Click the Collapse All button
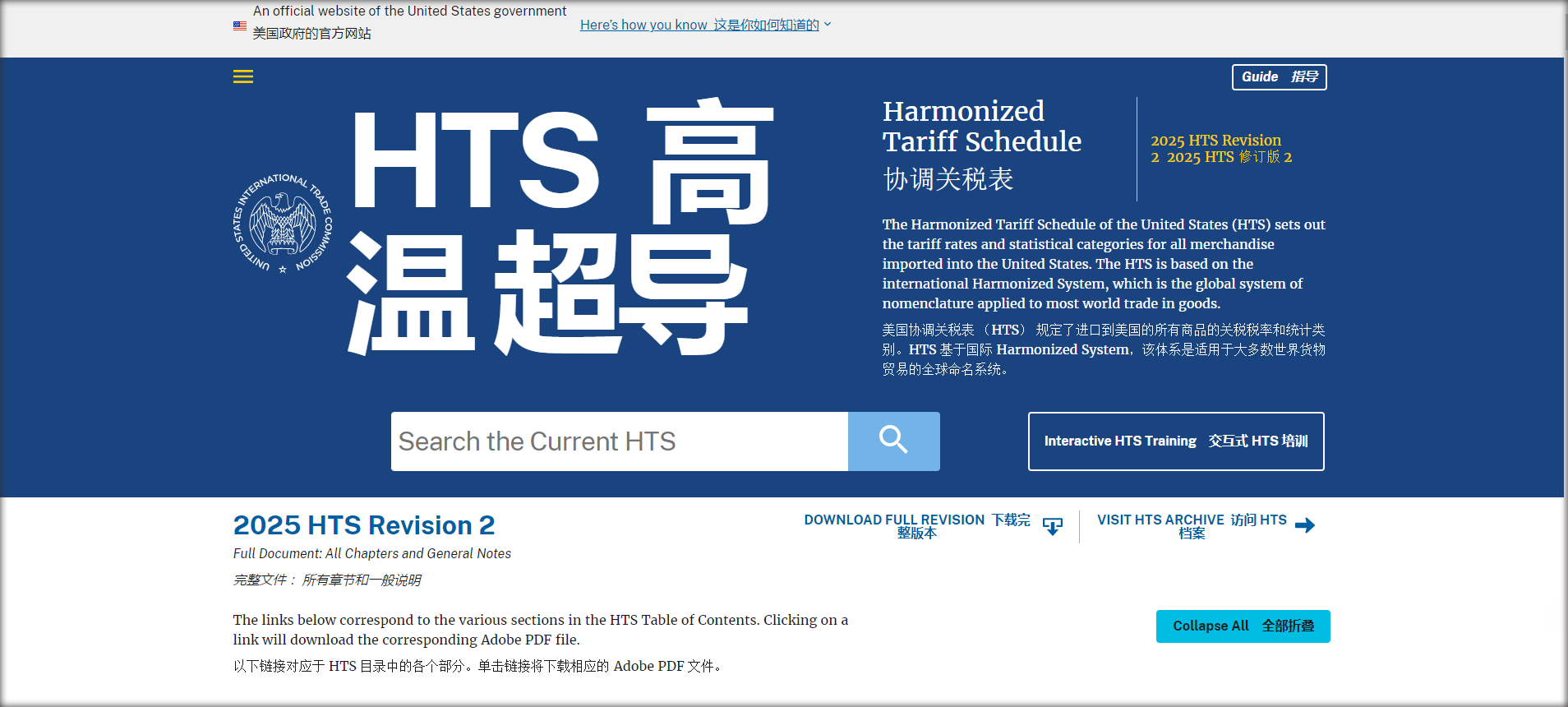1568x707 pixels. 1243,626
